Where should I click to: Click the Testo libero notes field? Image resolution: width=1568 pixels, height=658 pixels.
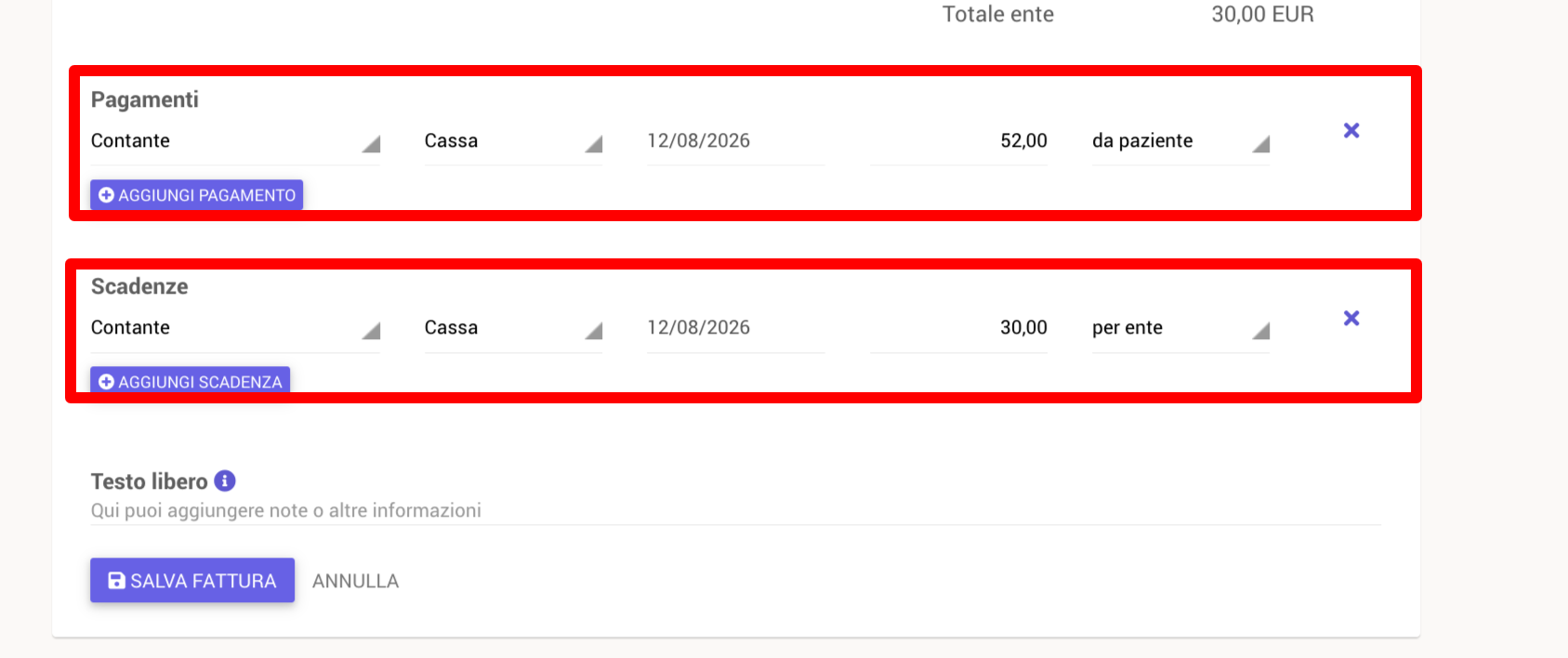point(736,510)
